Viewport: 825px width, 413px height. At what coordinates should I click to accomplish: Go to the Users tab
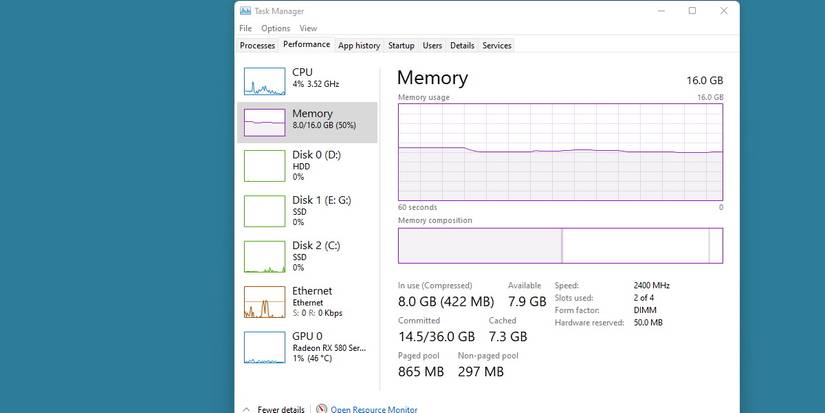pyautogui.click(x=432, y=46)
